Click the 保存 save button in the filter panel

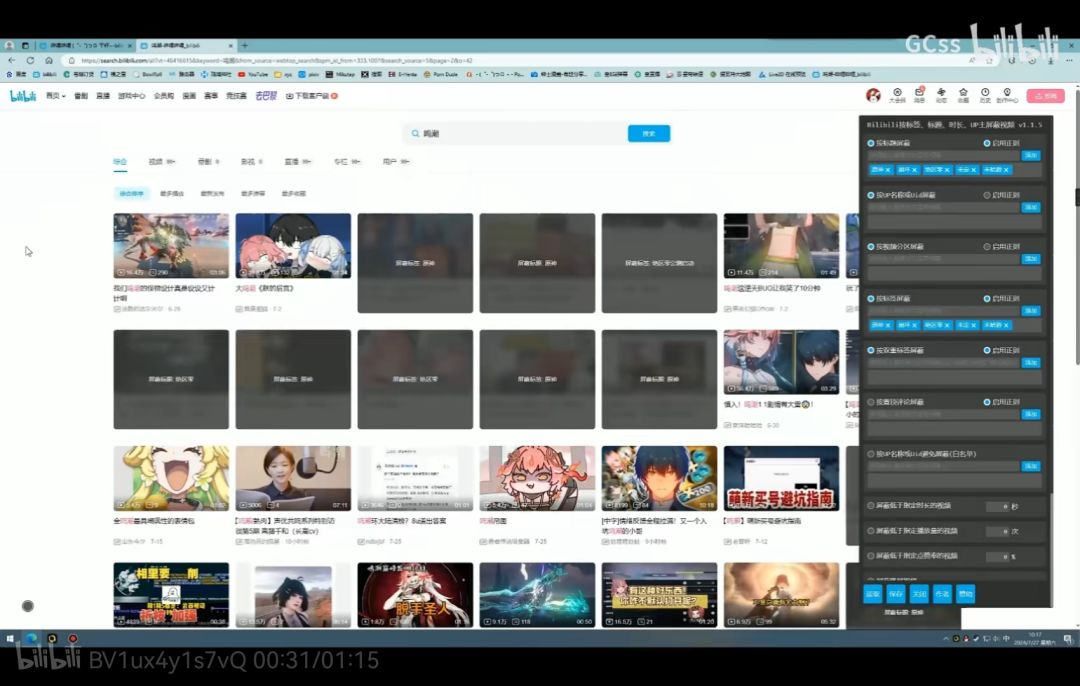pos(895,594)
